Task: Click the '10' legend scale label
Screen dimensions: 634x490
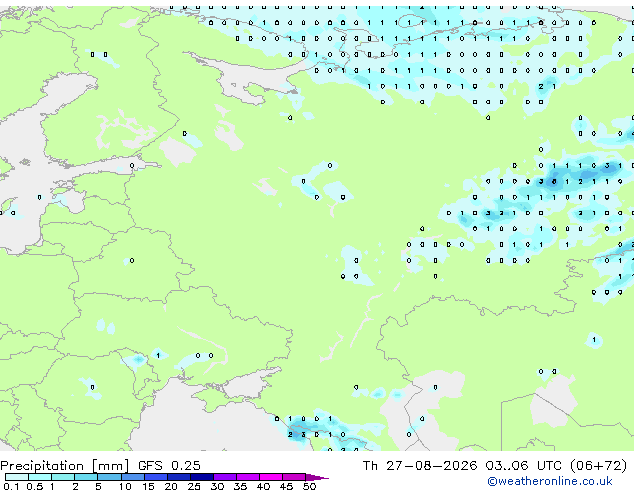Action: [x=125, y=486]
